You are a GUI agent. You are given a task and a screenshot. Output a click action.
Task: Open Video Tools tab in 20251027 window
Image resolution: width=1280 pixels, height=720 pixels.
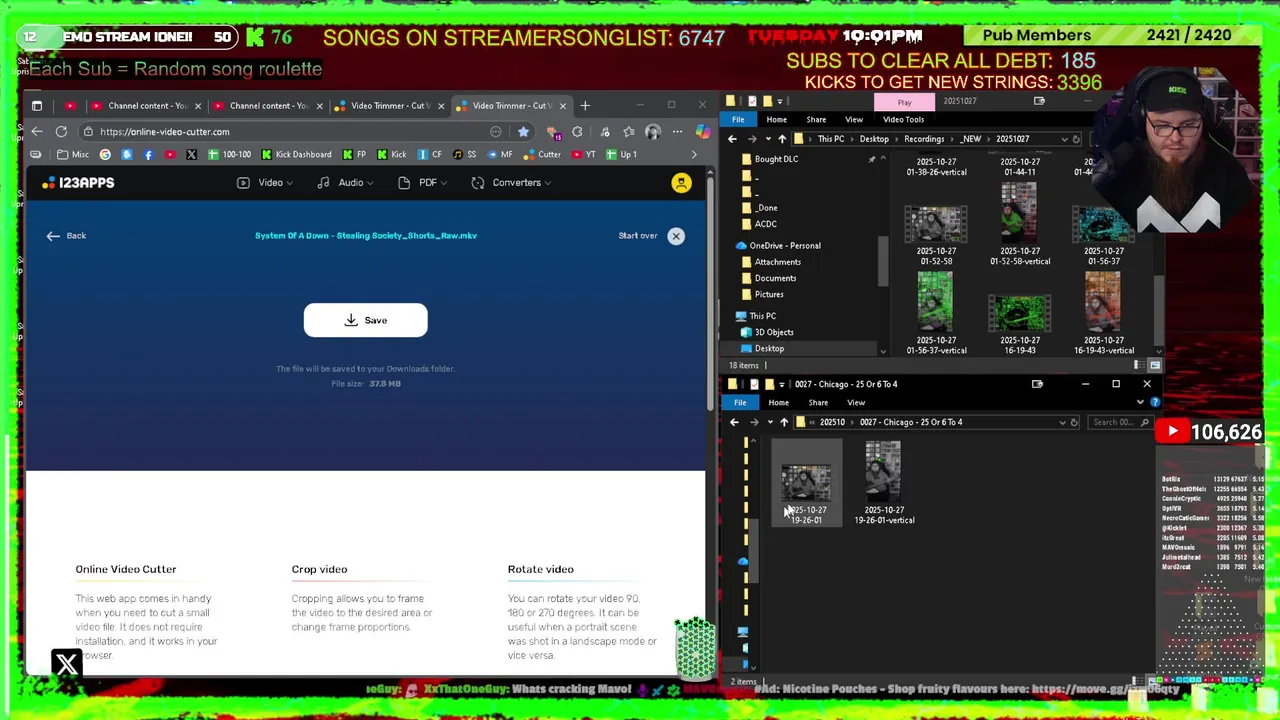[x=903, y=120]
